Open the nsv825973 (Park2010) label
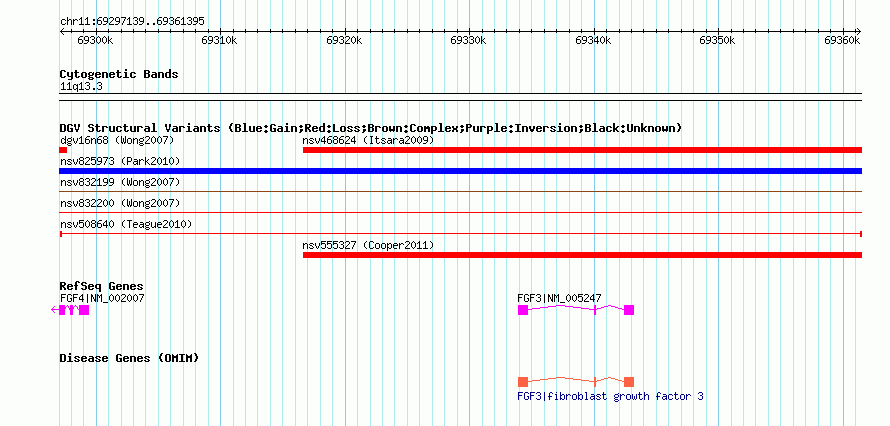Viewport: 890px width, 426px height. click(120, 161)
